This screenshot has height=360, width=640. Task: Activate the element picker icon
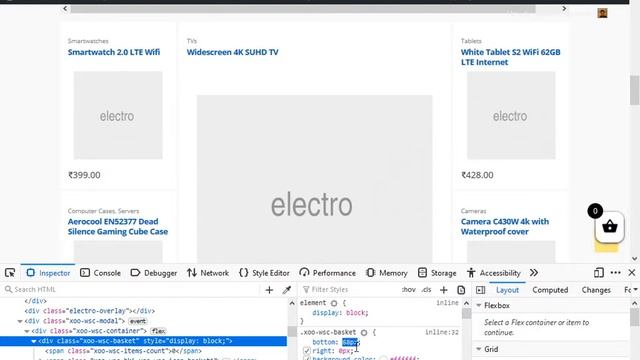tap(10, 273)
